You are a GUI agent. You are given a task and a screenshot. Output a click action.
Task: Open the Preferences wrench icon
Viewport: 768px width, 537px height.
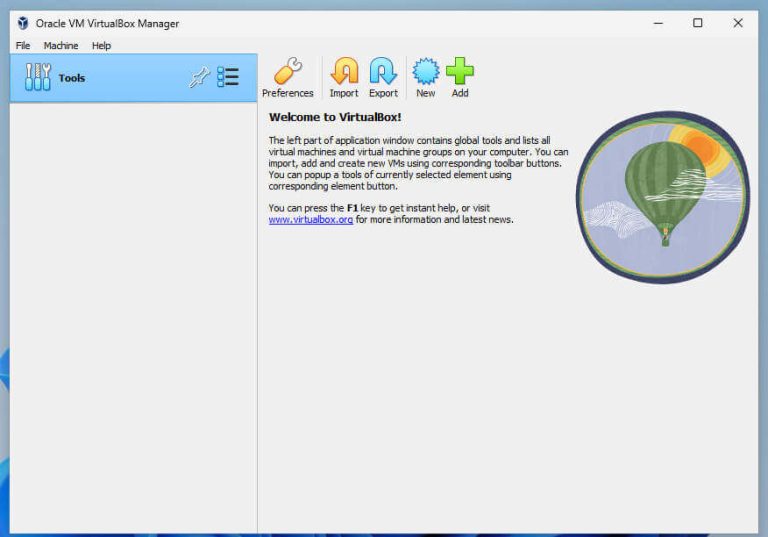pos(288,72)
